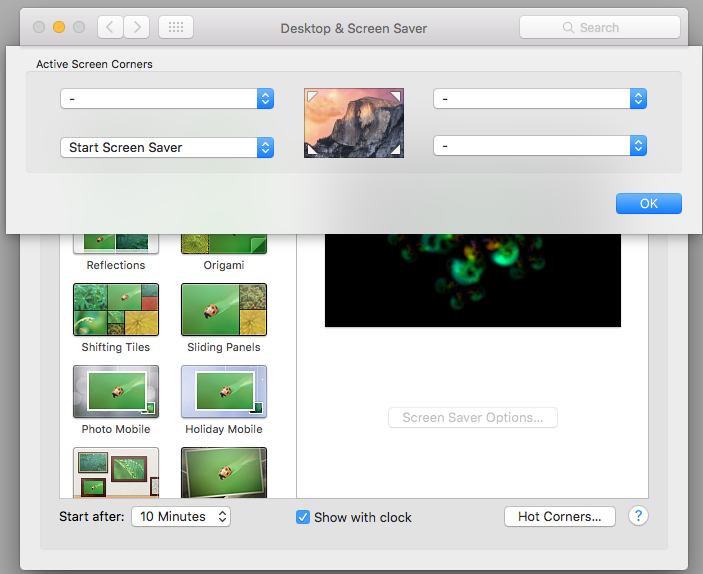Open the help question mark button

pos(638,516)
